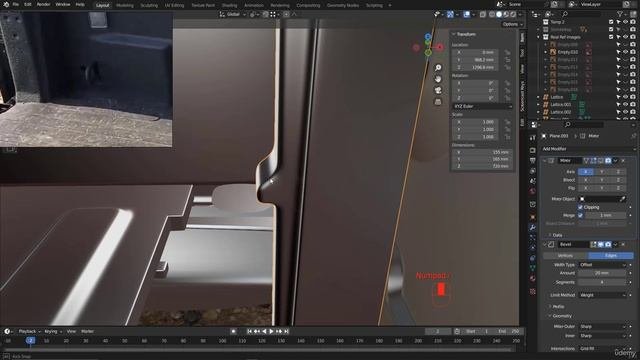Open the Width Type Offset dropdown
Viewport: 640px width, 360px height.
pos(602,265)
